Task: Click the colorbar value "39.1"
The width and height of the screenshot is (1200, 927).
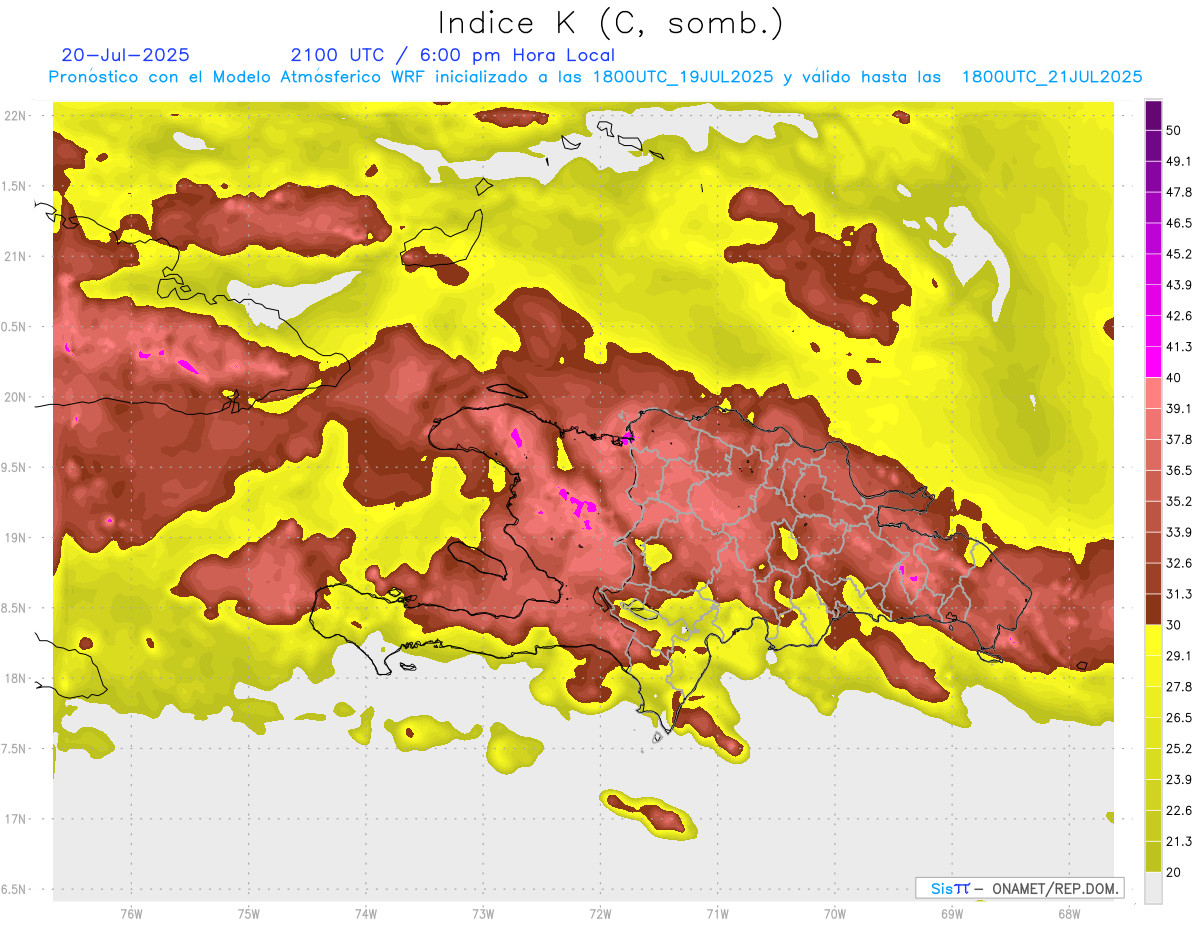Action: (x=1178, y=409)
